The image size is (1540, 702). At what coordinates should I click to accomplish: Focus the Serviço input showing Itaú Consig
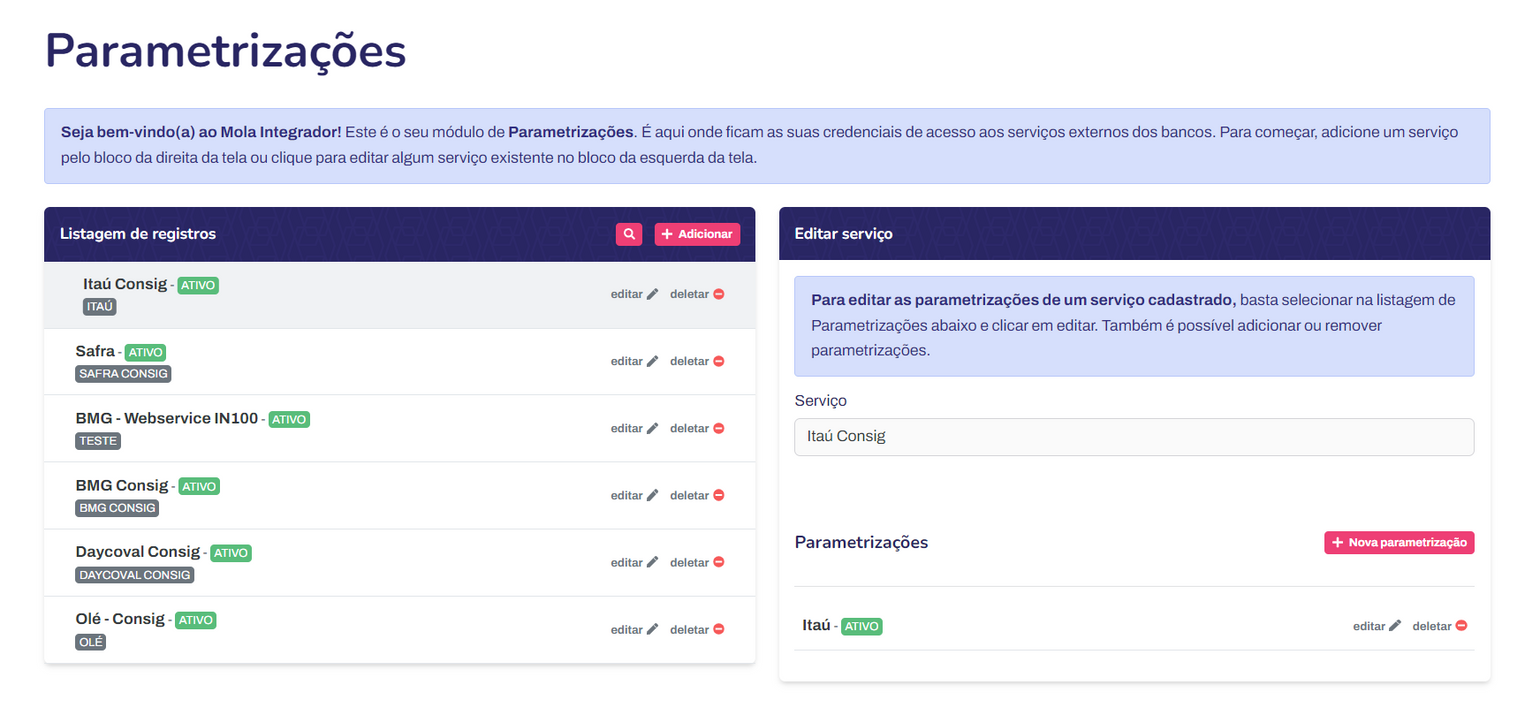click(x=1134, y=437)
